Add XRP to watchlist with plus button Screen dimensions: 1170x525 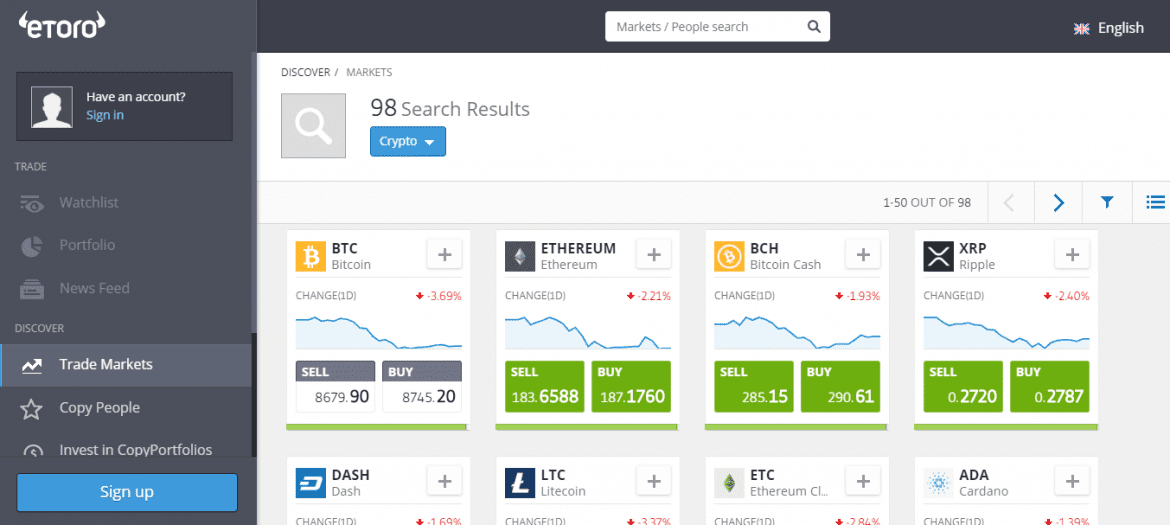[x=1072, y=255]
